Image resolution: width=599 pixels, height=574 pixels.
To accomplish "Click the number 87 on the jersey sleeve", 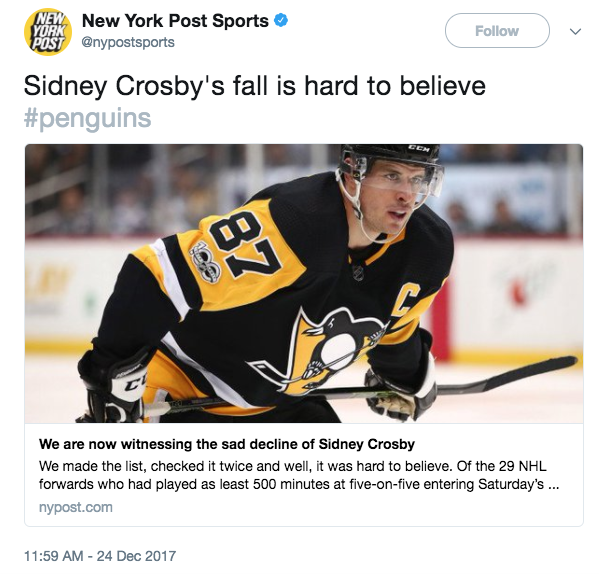I will (x=249, y=244).
